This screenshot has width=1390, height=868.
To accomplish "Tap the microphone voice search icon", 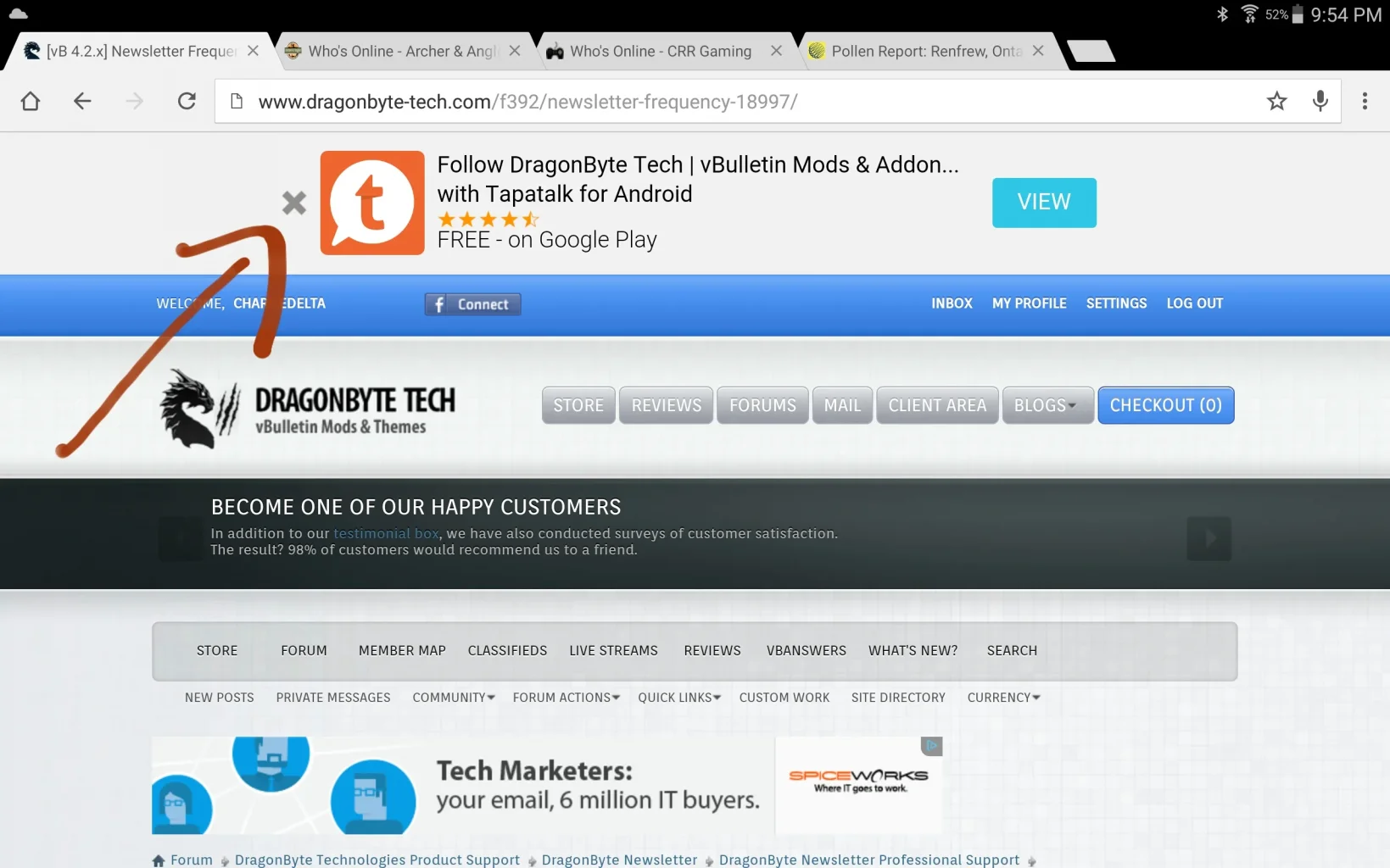I will [1320, 102].
